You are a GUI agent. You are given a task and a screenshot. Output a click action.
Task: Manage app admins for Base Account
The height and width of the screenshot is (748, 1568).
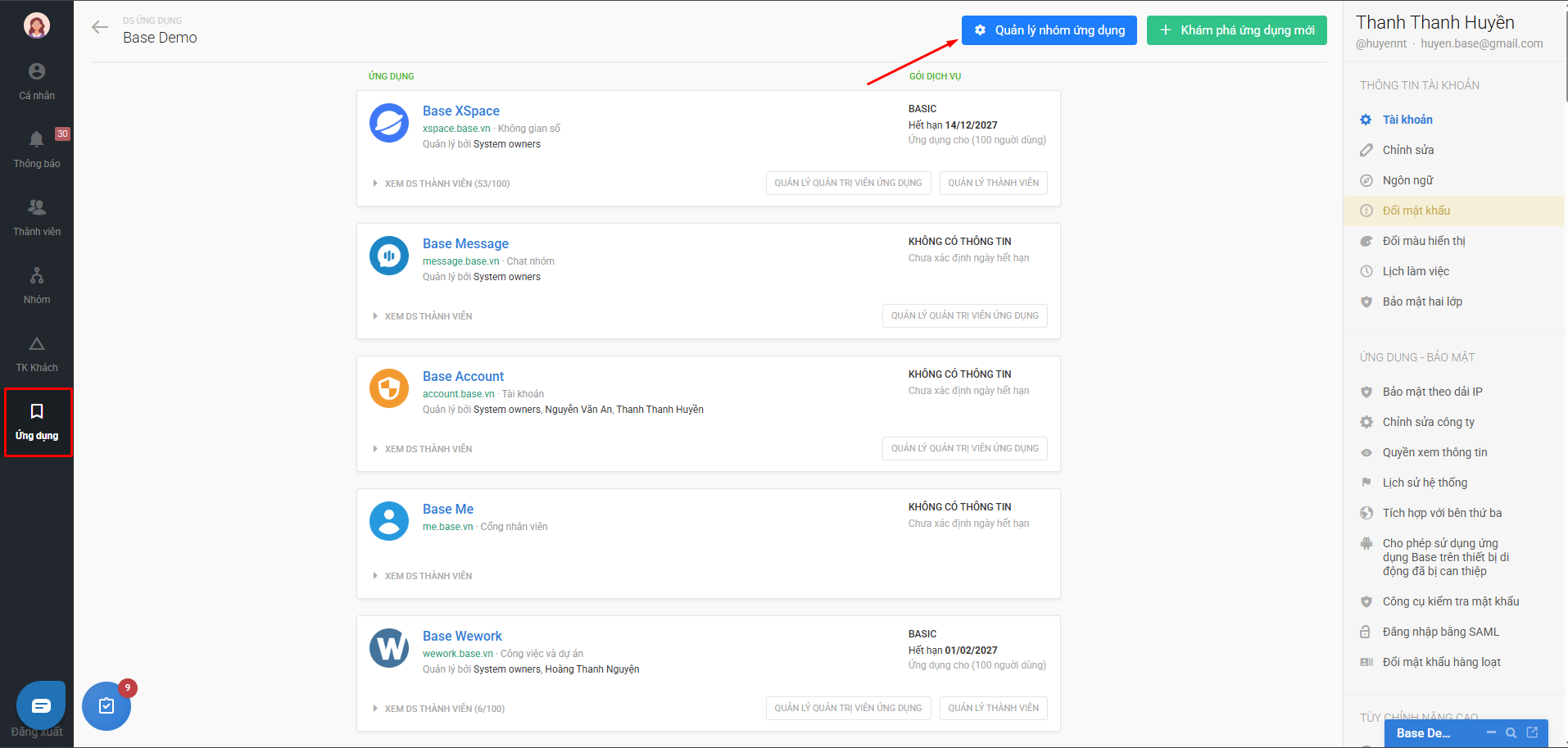pos(964,448)
